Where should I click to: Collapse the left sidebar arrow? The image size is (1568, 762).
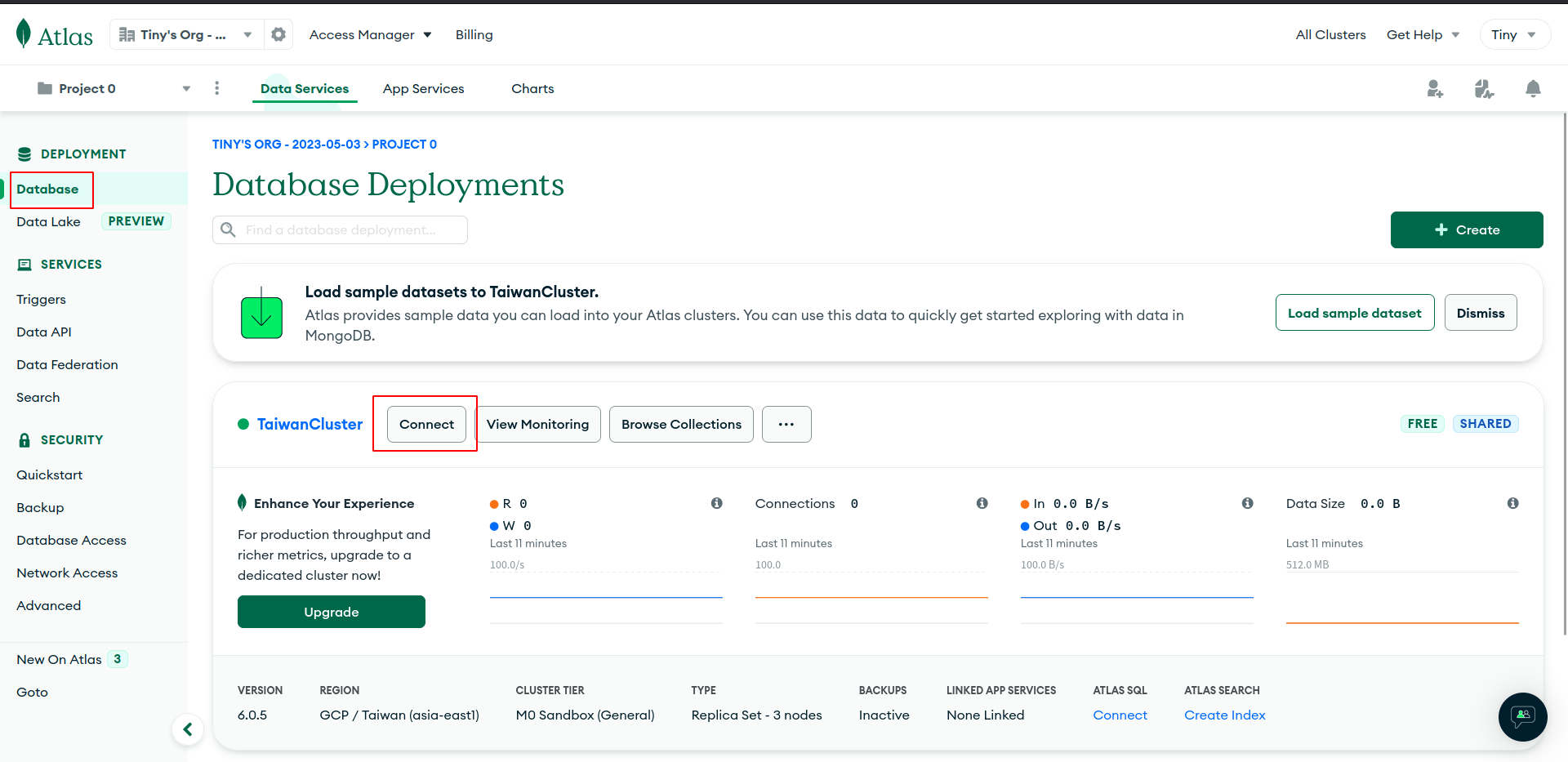[x=188, y=729]
